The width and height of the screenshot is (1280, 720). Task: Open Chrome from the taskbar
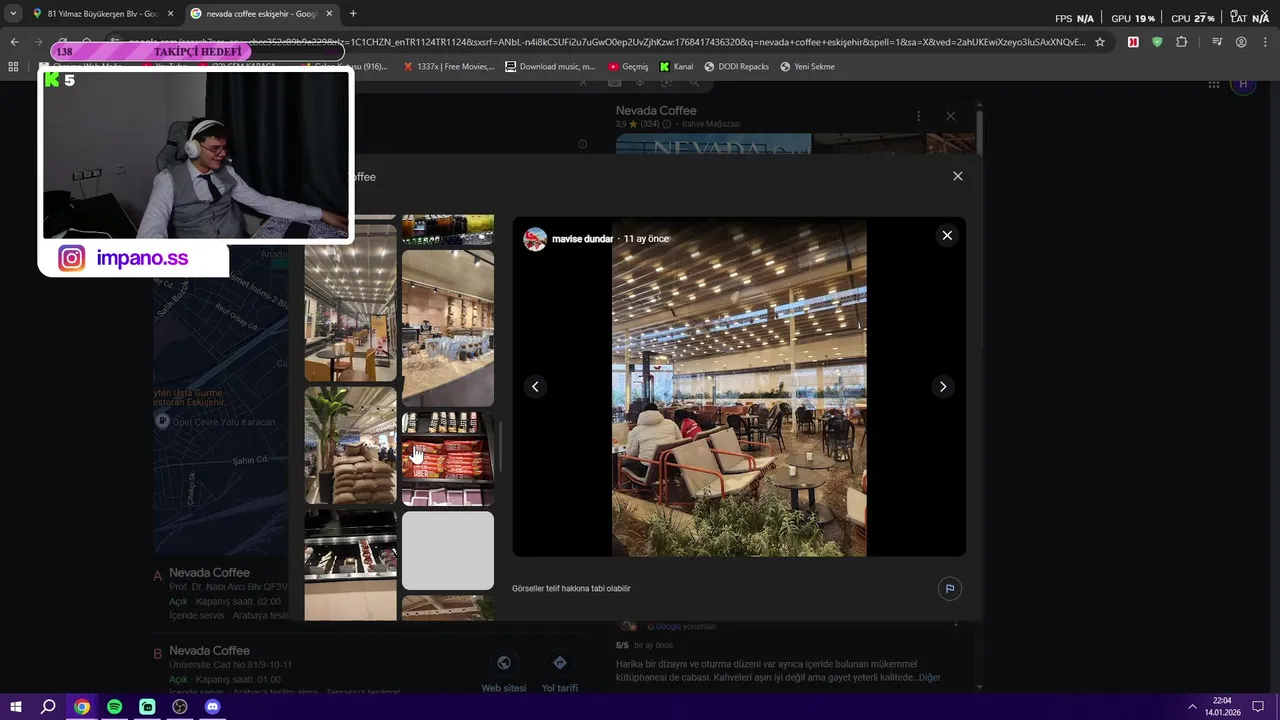[81, 707]
